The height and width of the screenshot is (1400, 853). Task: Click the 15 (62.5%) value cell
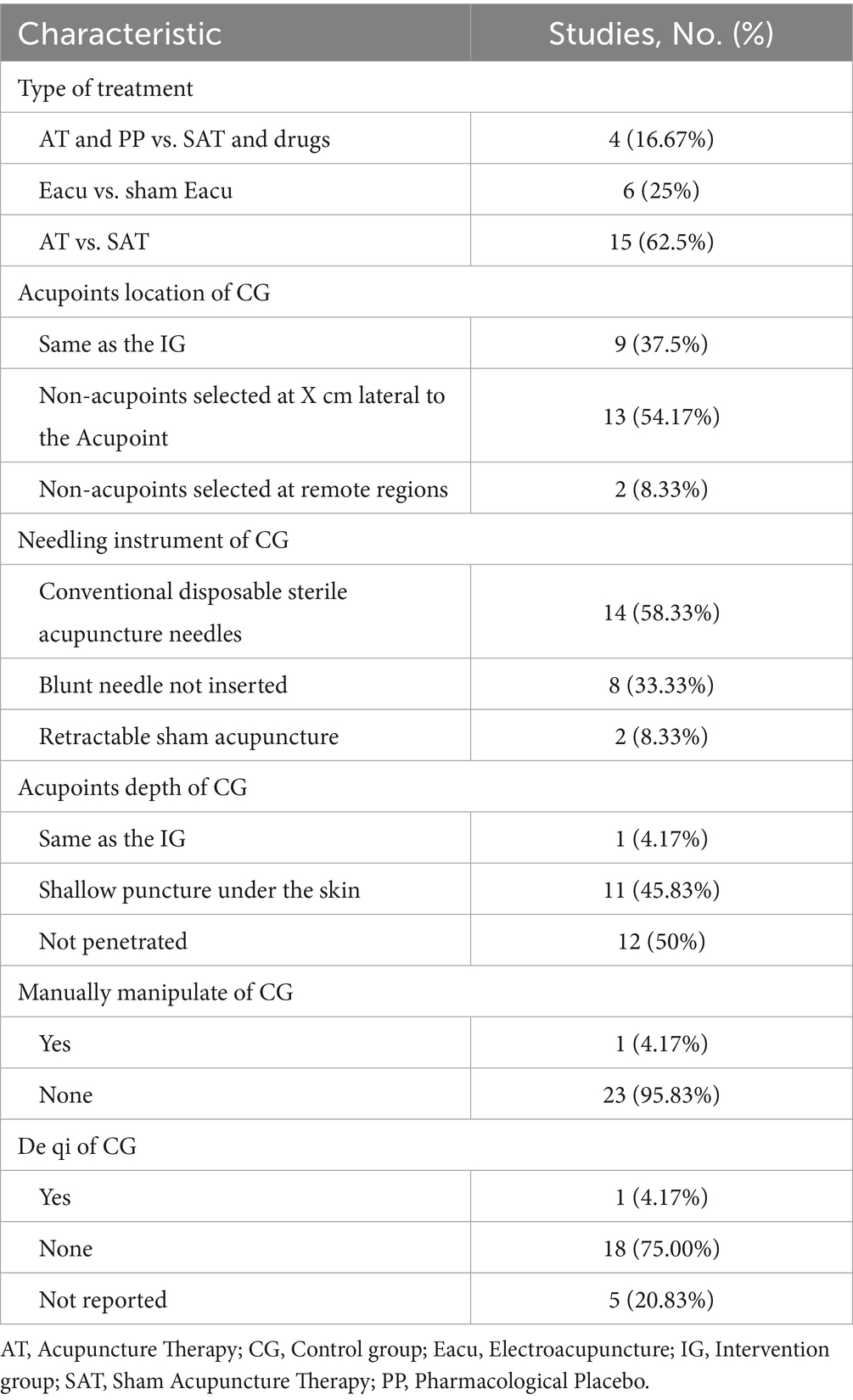pyautogui.click(x=661, y=241)
